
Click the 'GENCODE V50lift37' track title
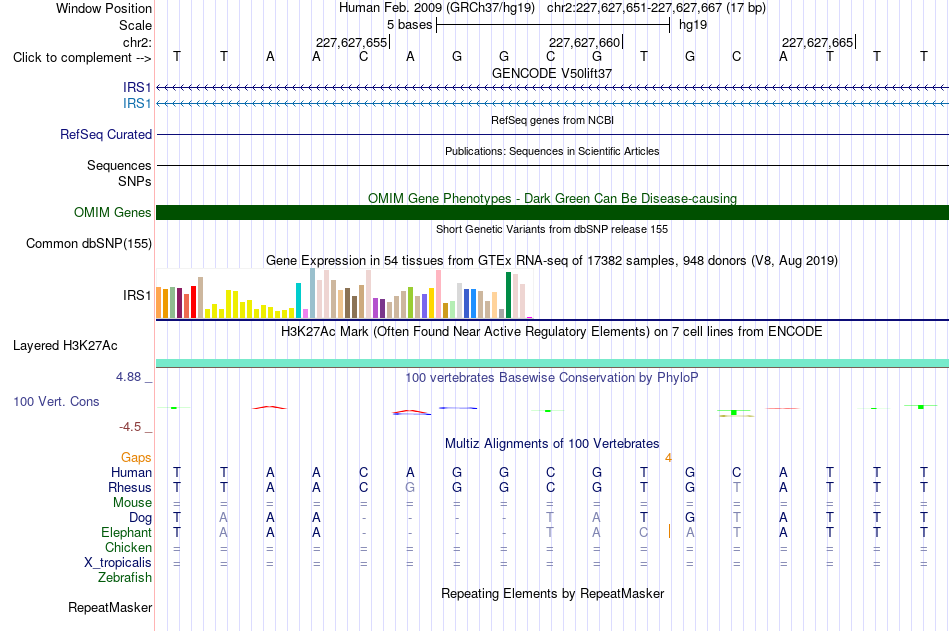[x=552, y=73]
